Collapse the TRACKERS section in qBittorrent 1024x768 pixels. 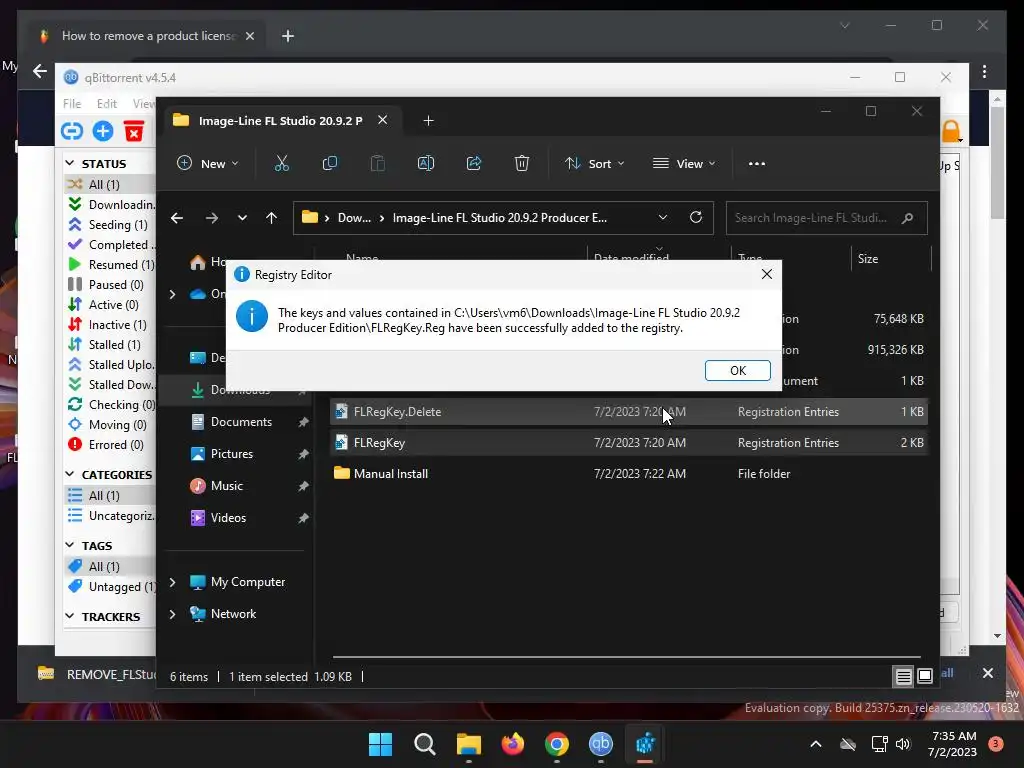pyautogui.click(x=70, y=616)
